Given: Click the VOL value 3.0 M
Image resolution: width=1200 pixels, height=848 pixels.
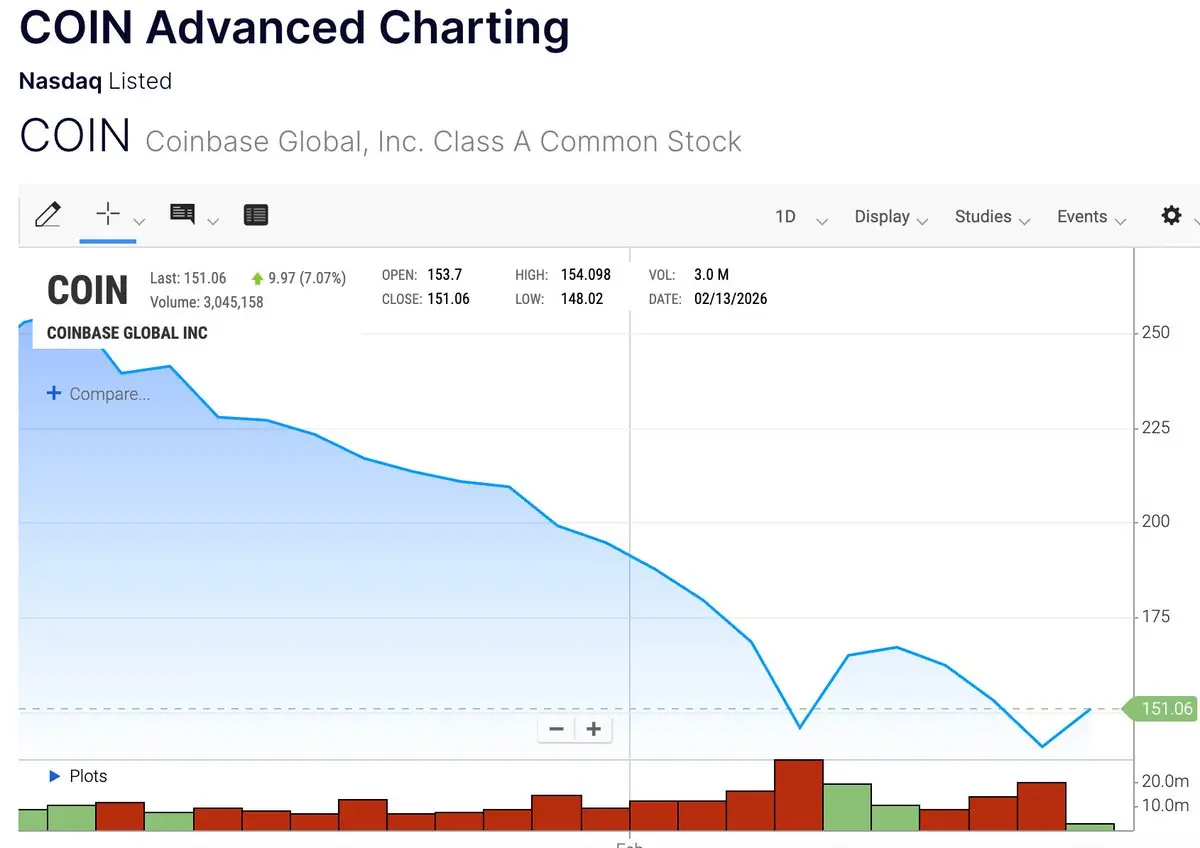Looking at the screenshot, I should [711, 274].
